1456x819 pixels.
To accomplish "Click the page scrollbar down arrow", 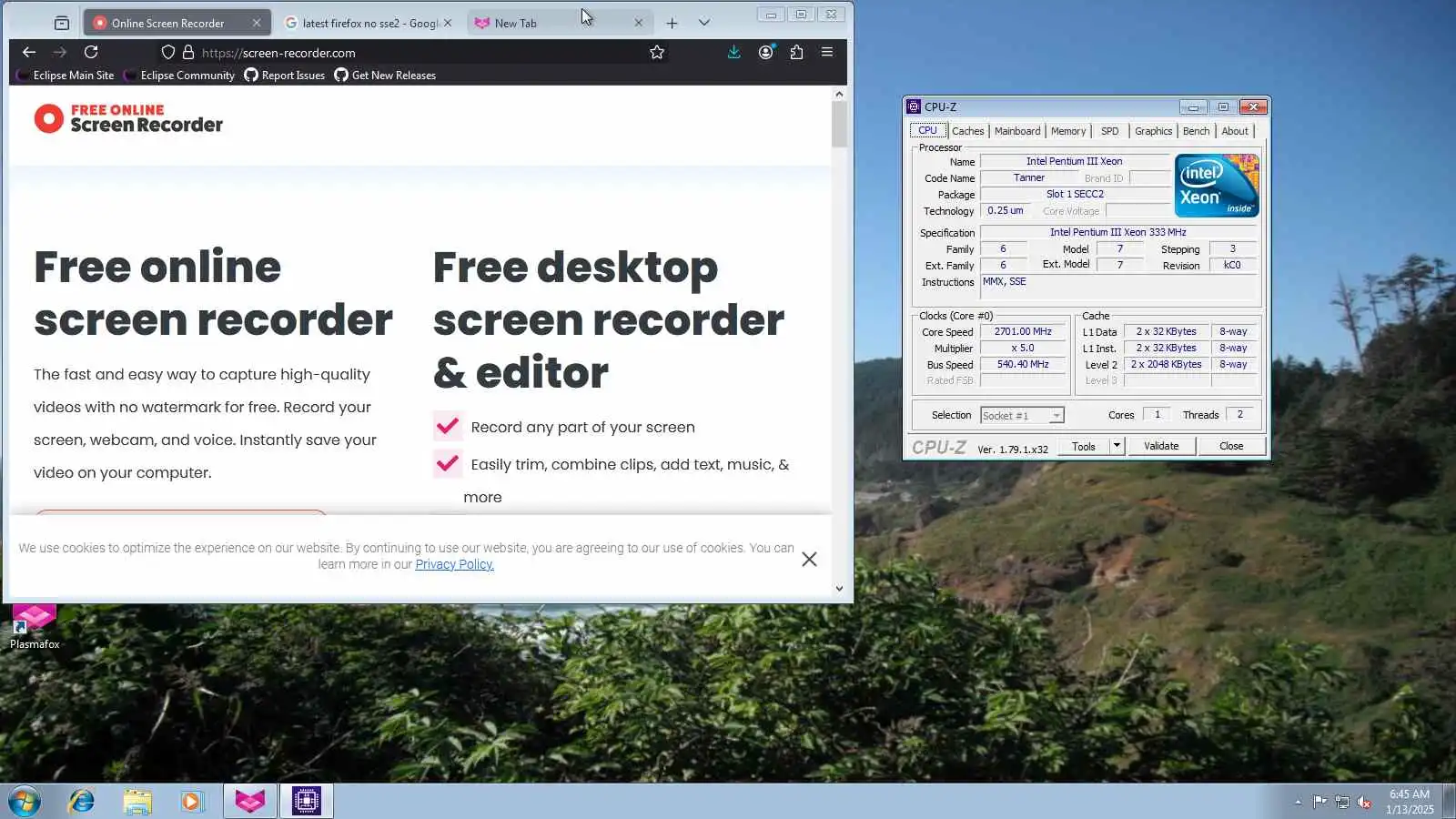I will pyautogui.click(x=839, y=589).
